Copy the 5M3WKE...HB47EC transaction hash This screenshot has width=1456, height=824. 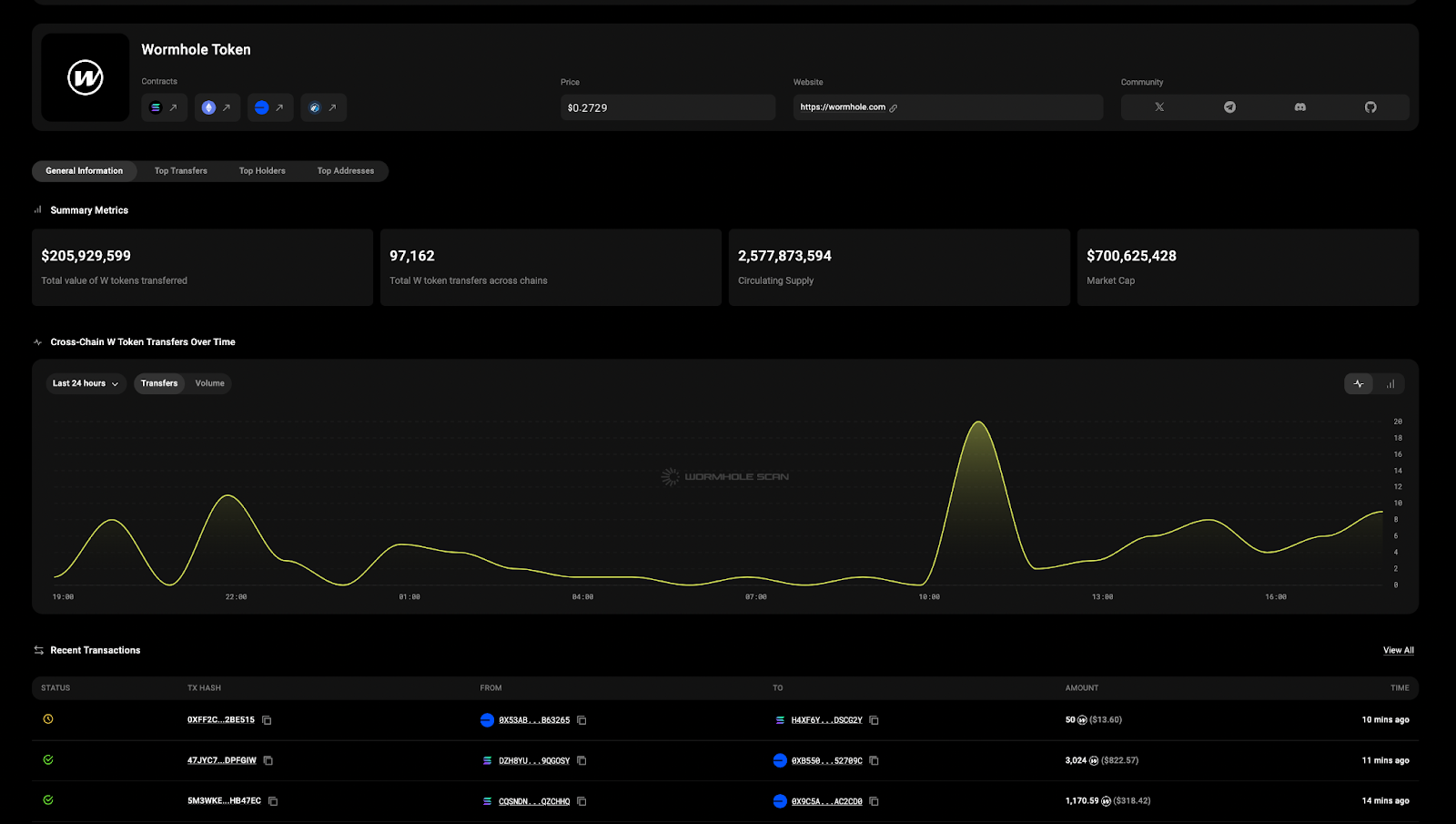273,801
